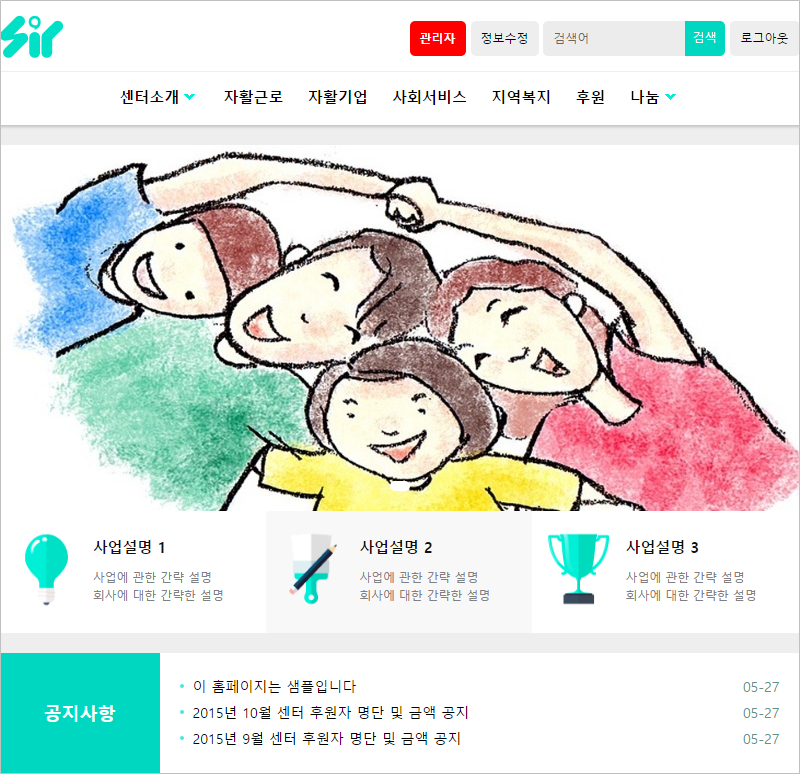The height and width of the screenshot is (774, 800).
Task: Click the 검색 search button
Action: [x=705, y=38]
